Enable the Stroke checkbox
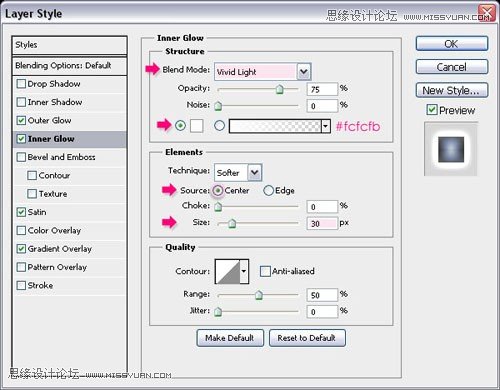 point(21,285)
